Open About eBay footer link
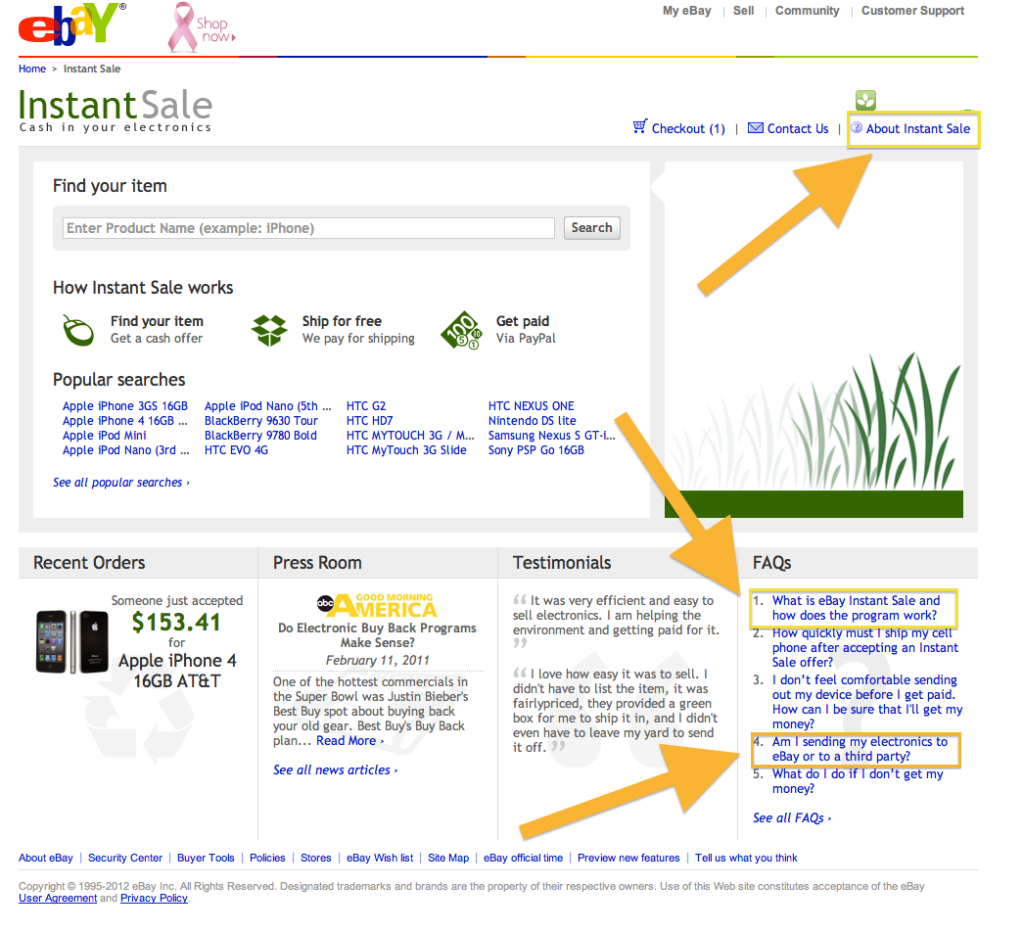Image resolution: width=1023 pixels, height=931 pixels. [x=46, y=858]
